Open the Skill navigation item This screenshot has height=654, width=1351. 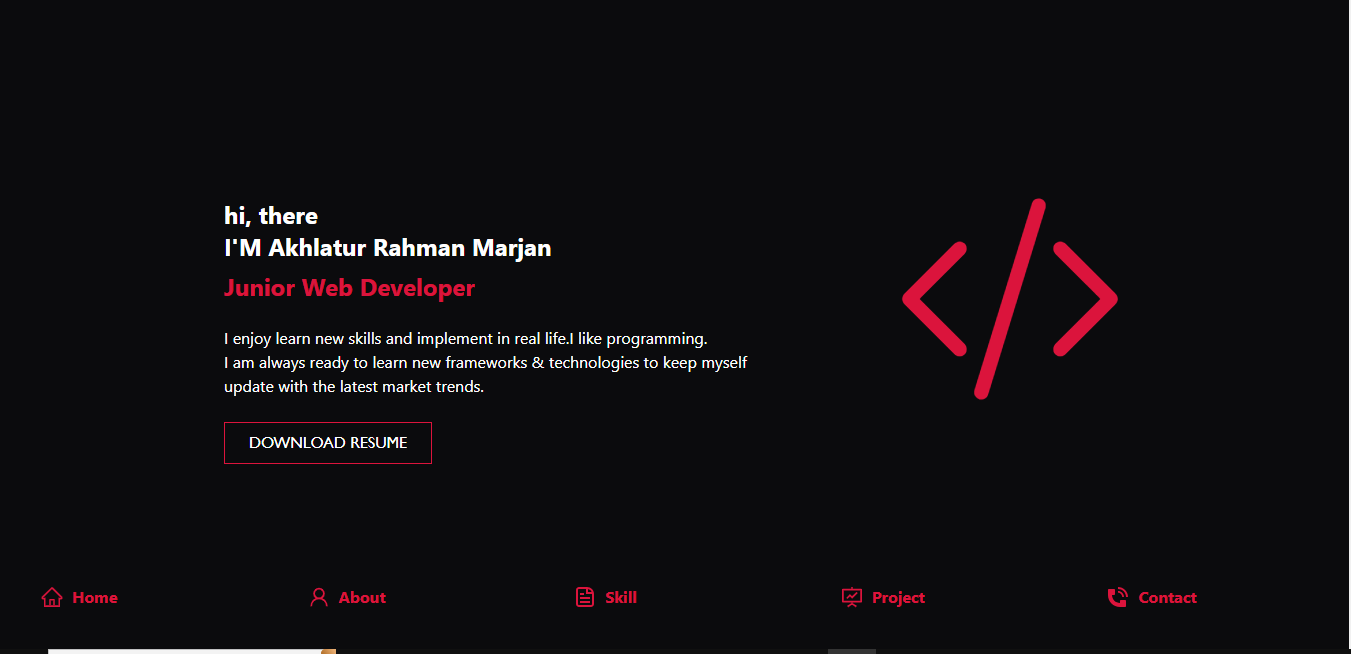[620, 597]
